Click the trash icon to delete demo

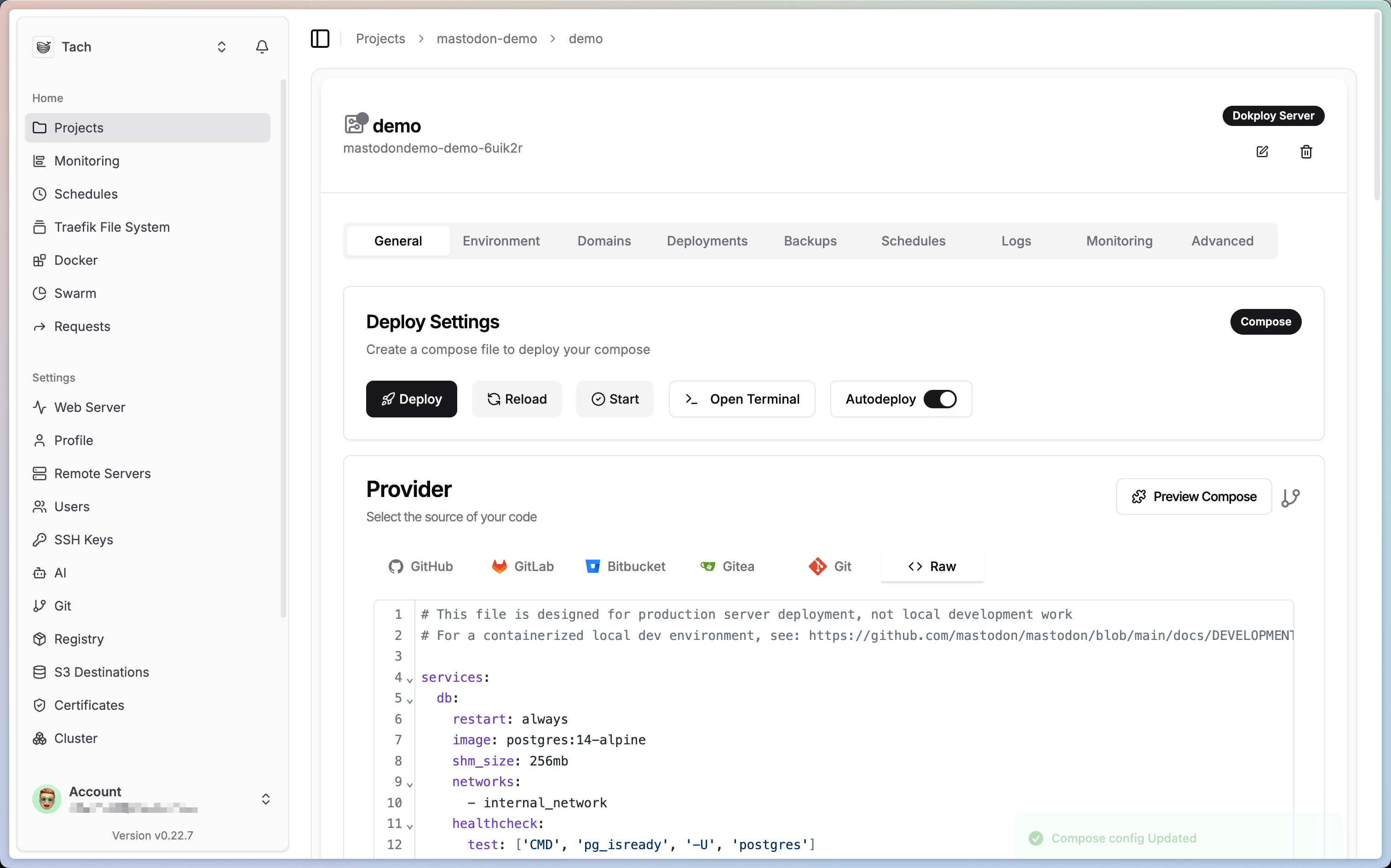pos(1306,152)
